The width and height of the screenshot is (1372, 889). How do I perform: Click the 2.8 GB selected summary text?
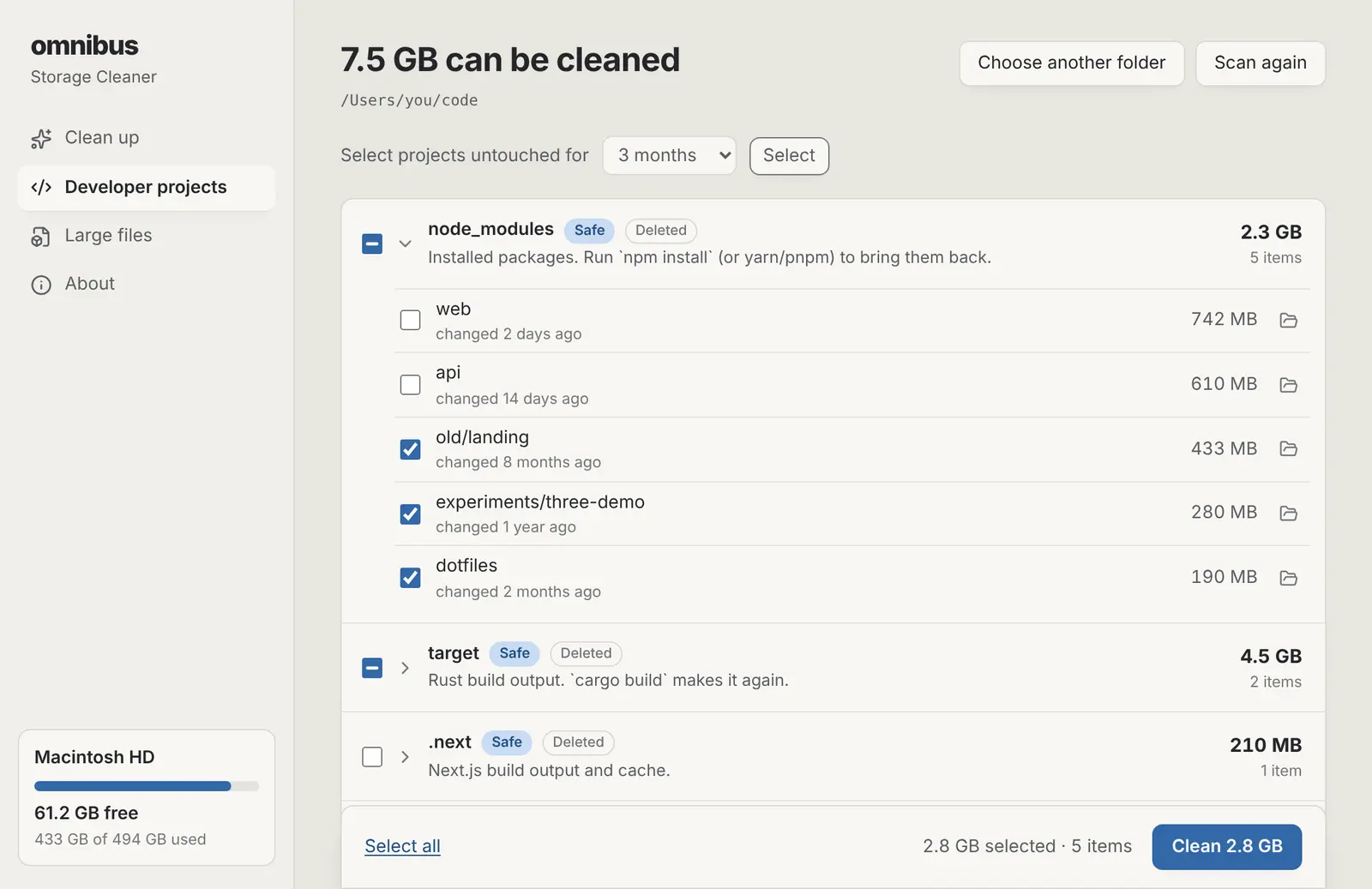click(x=1027, y=847)
